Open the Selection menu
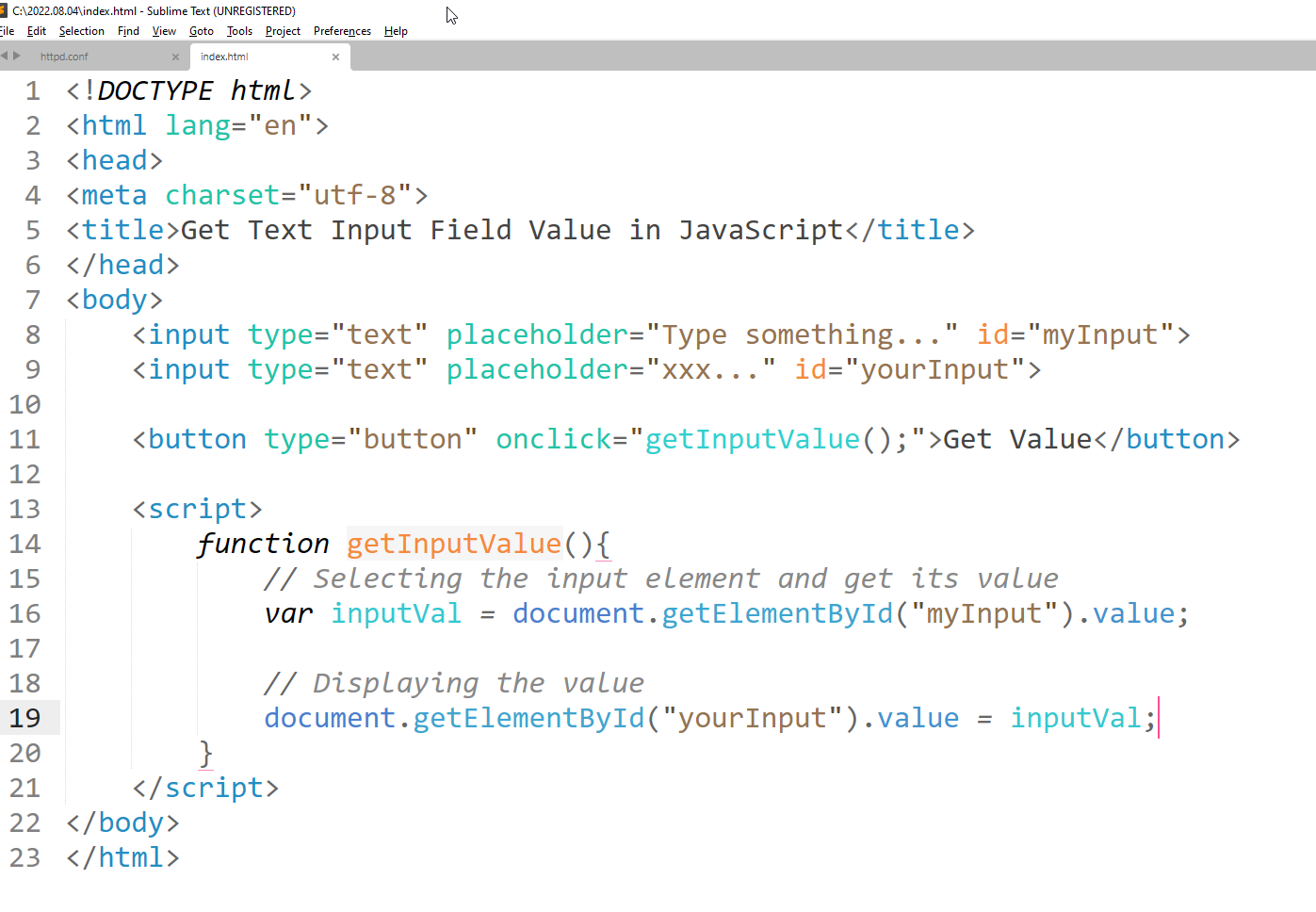The width and height of the screenshot is (1316, 912). point(82,31)
